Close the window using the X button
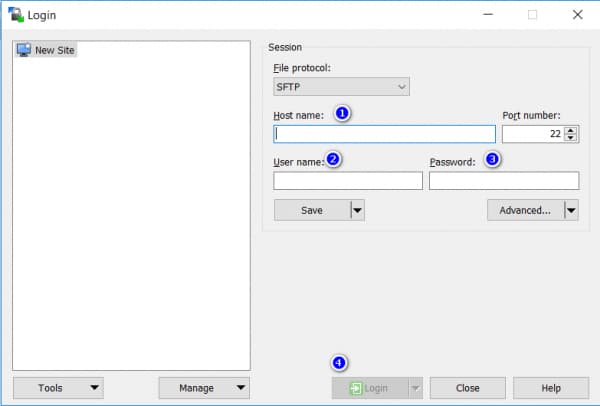The image size is (600, 406). point(578,15)
